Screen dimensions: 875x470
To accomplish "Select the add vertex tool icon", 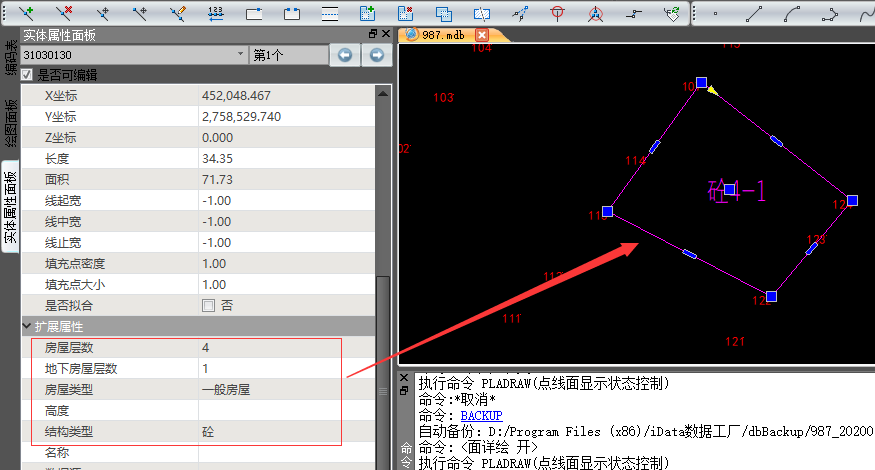I will pos(26,13).
